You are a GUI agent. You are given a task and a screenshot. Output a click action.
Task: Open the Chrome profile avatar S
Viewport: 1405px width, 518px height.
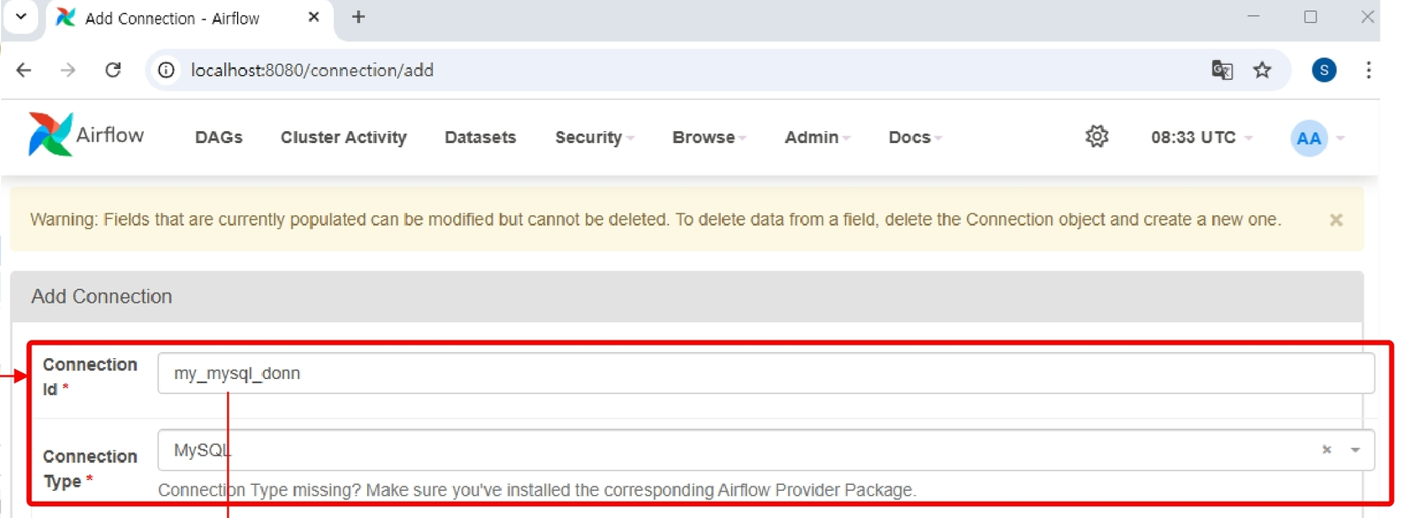click(x=1324, y=70)
